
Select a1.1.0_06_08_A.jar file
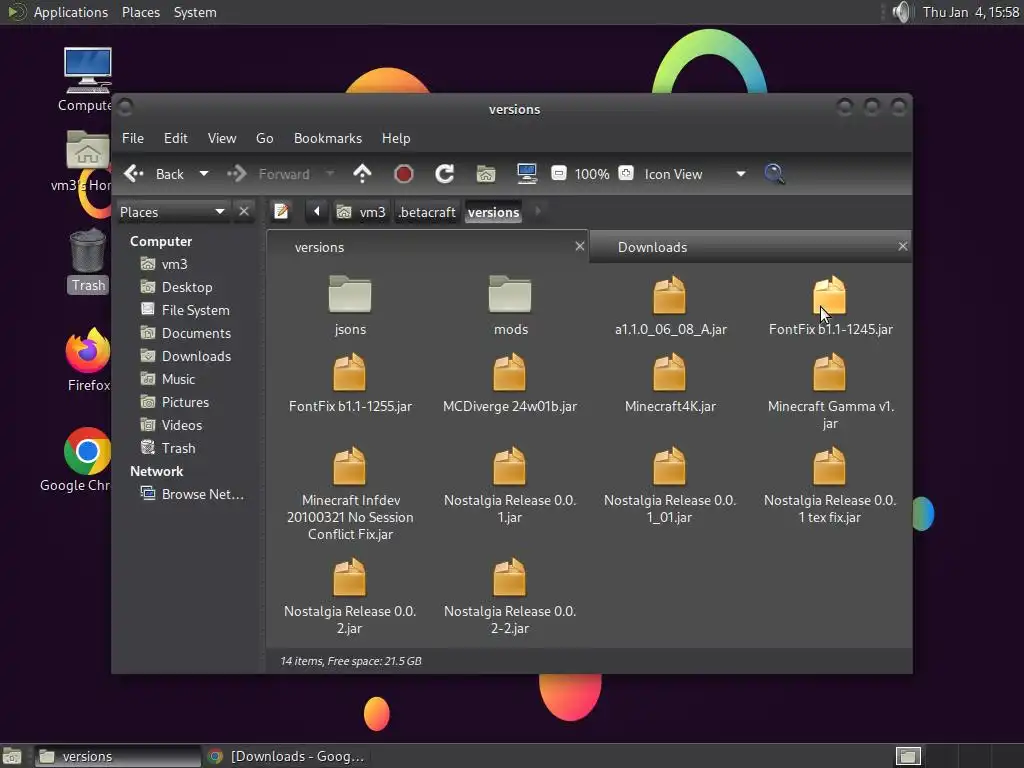tap(670, 306)
